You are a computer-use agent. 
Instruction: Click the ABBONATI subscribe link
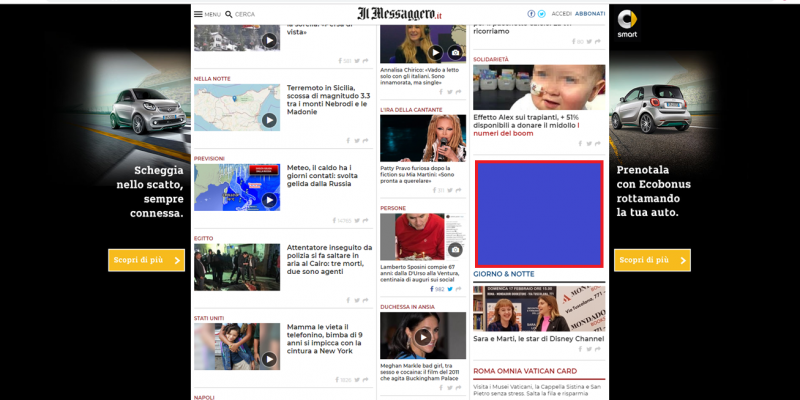590,14
